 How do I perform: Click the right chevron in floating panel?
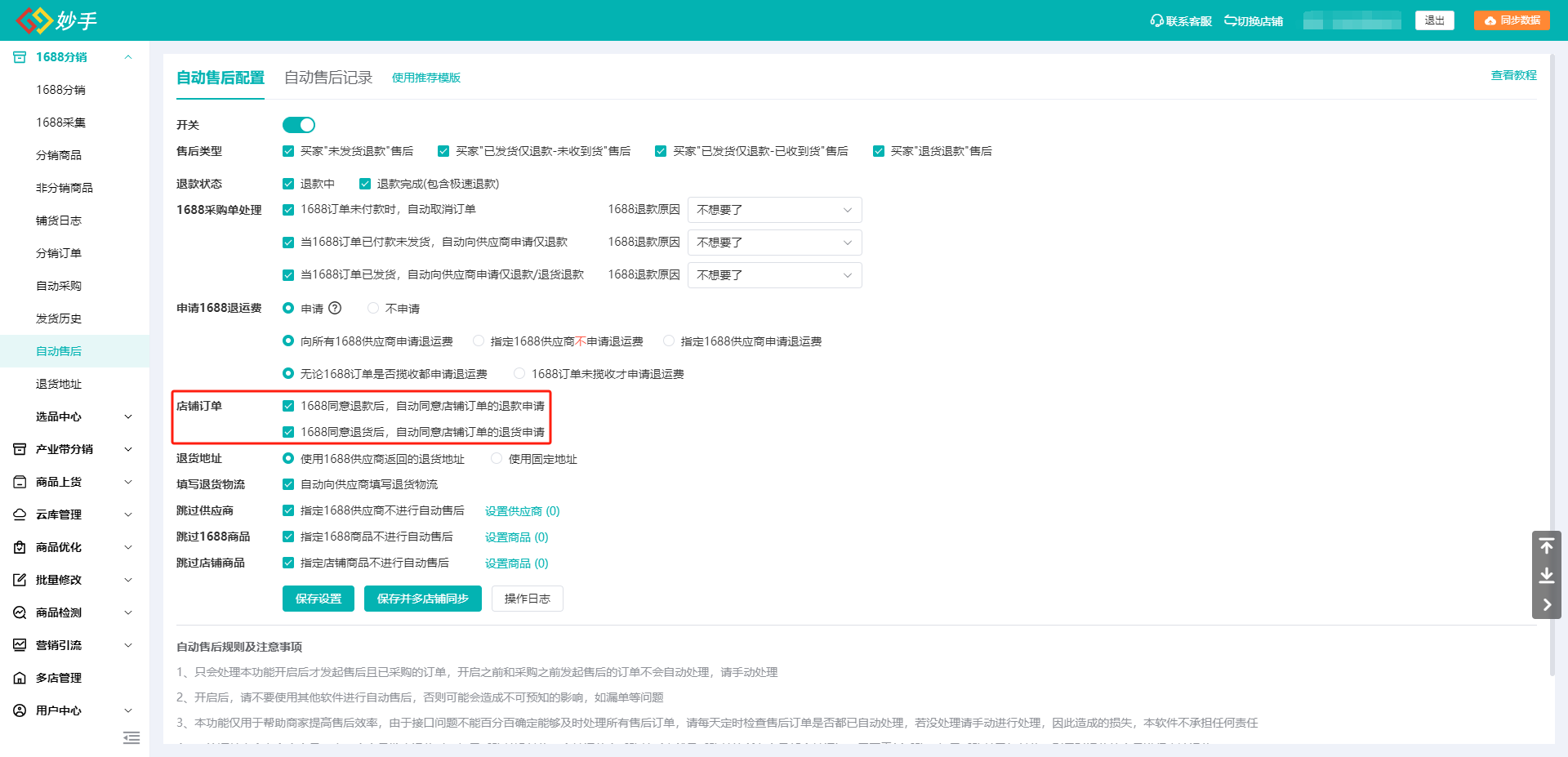[1547, 605]
